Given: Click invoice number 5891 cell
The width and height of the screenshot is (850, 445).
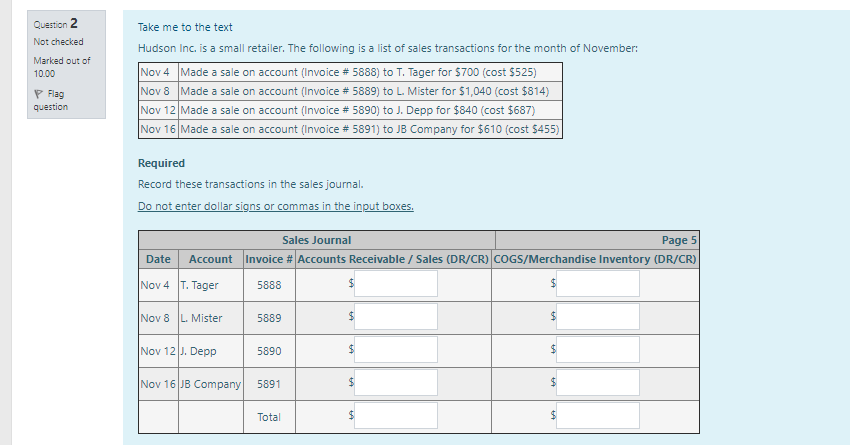Looking at the screenshot, I should [269, 384].
